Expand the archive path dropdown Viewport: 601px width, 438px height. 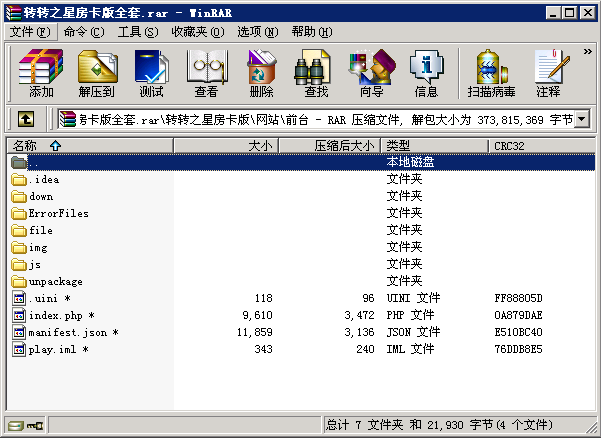click(582, 120)
